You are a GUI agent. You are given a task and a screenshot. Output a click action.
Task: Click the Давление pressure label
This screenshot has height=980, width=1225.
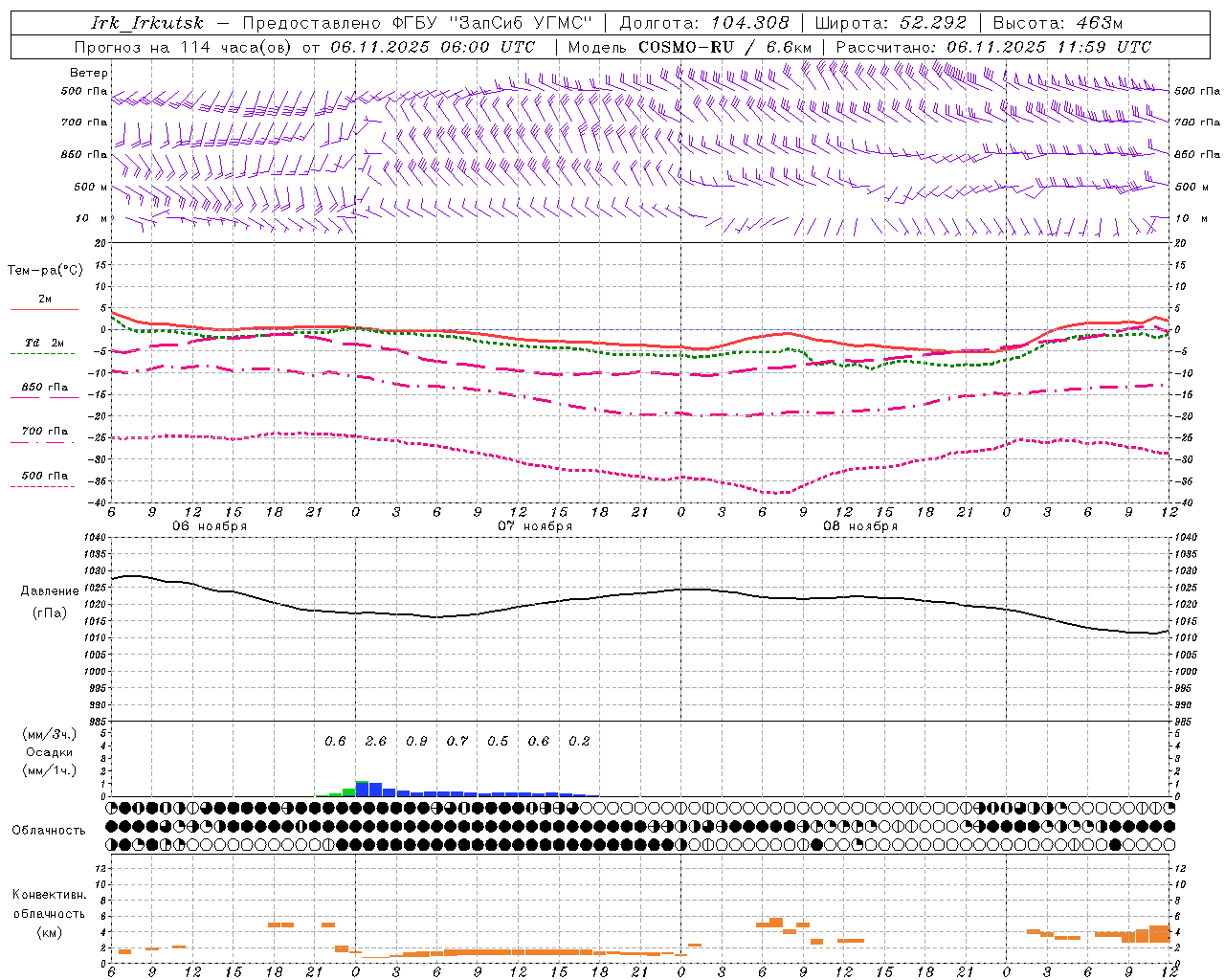click(x=50, y=591)
